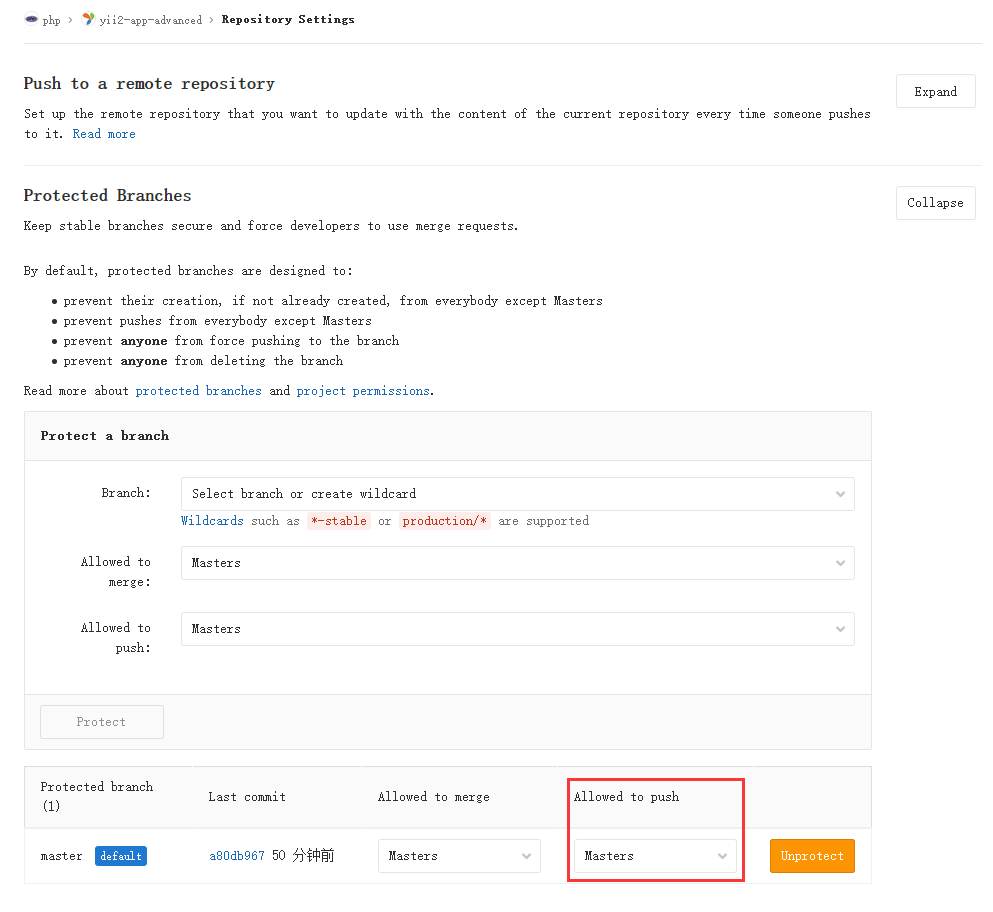Click the orange Unprotect button
993x912 pixels.
coord(812,856)
